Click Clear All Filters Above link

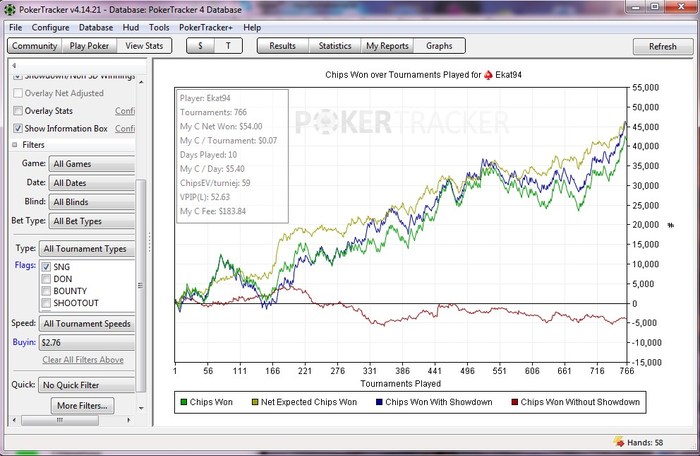(x=83, y=360)
